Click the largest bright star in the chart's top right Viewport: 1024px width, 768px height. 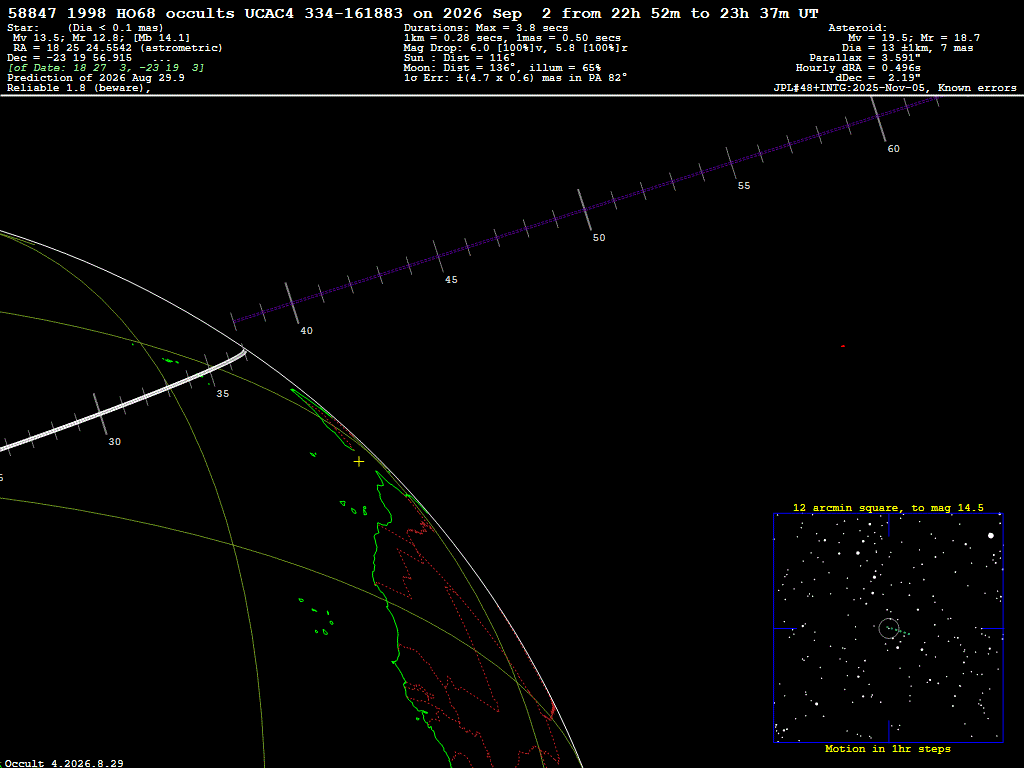click(x=991, y=536)
